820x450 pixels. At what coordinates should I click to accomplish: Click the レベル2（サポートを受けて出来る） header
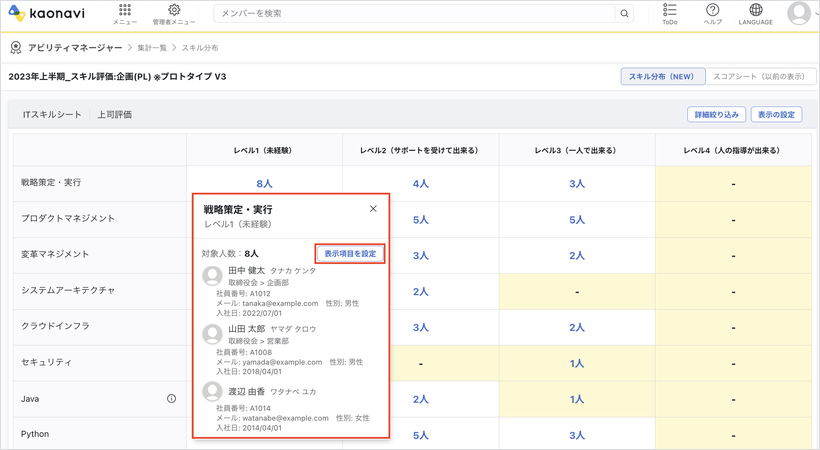tap(419, 150)
